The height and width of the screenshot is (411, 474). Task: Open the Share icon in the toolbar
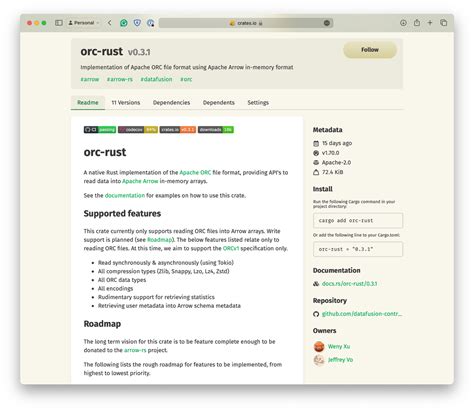pyautogui.click(x=417, y=23)
